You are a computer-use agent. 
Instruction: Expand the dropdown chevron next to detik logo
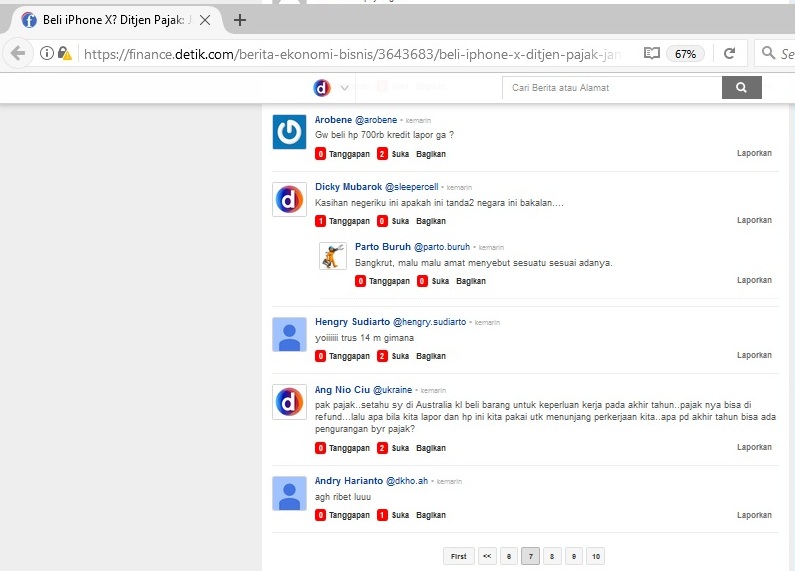345,88
